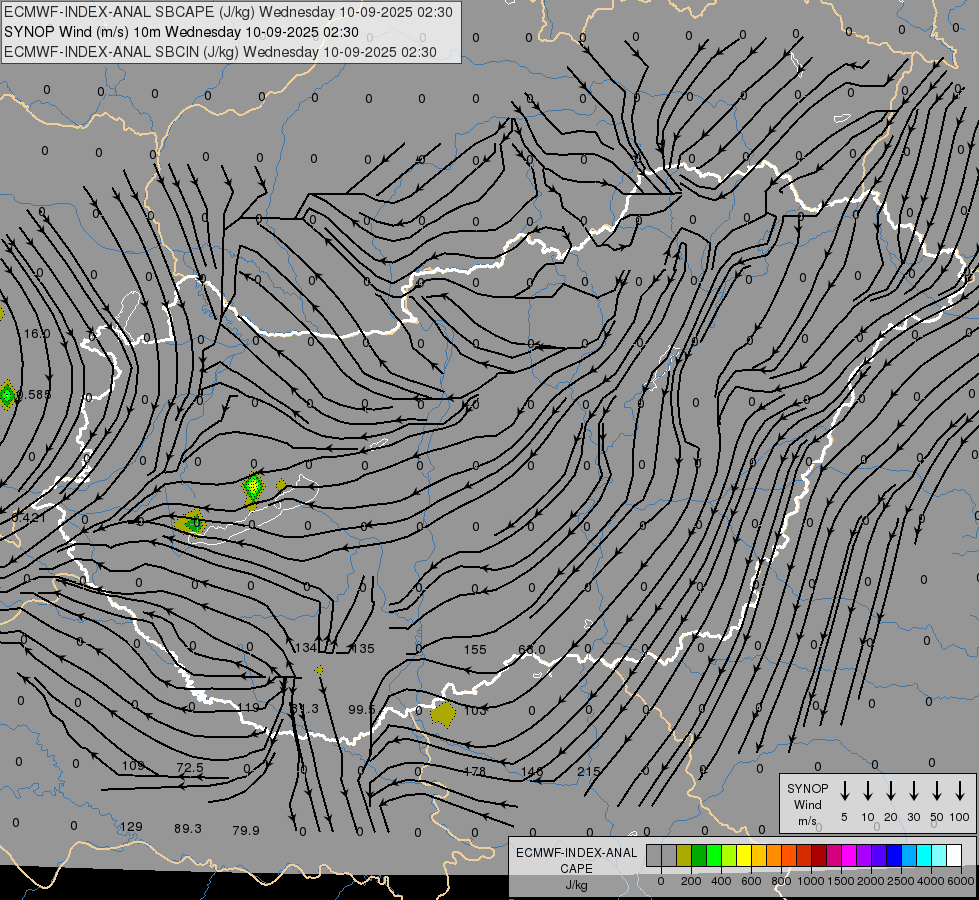Viewport: 979px width, 900px height.
Task: Pick the pure yellow legend swatch
Action: [744, 856]
